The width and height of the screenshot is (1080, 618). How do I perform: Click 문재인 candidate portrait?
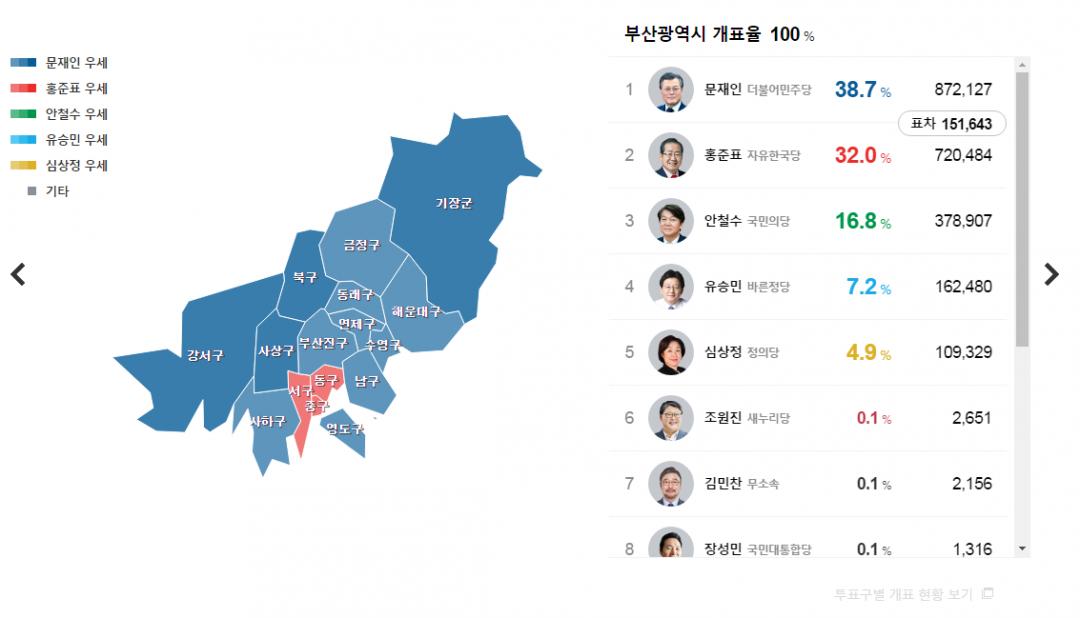click(x=670, y=89)
